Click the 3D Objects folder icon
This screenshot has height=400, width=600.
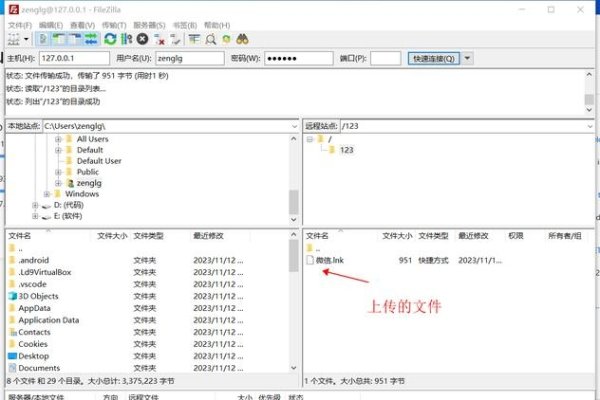13,296
